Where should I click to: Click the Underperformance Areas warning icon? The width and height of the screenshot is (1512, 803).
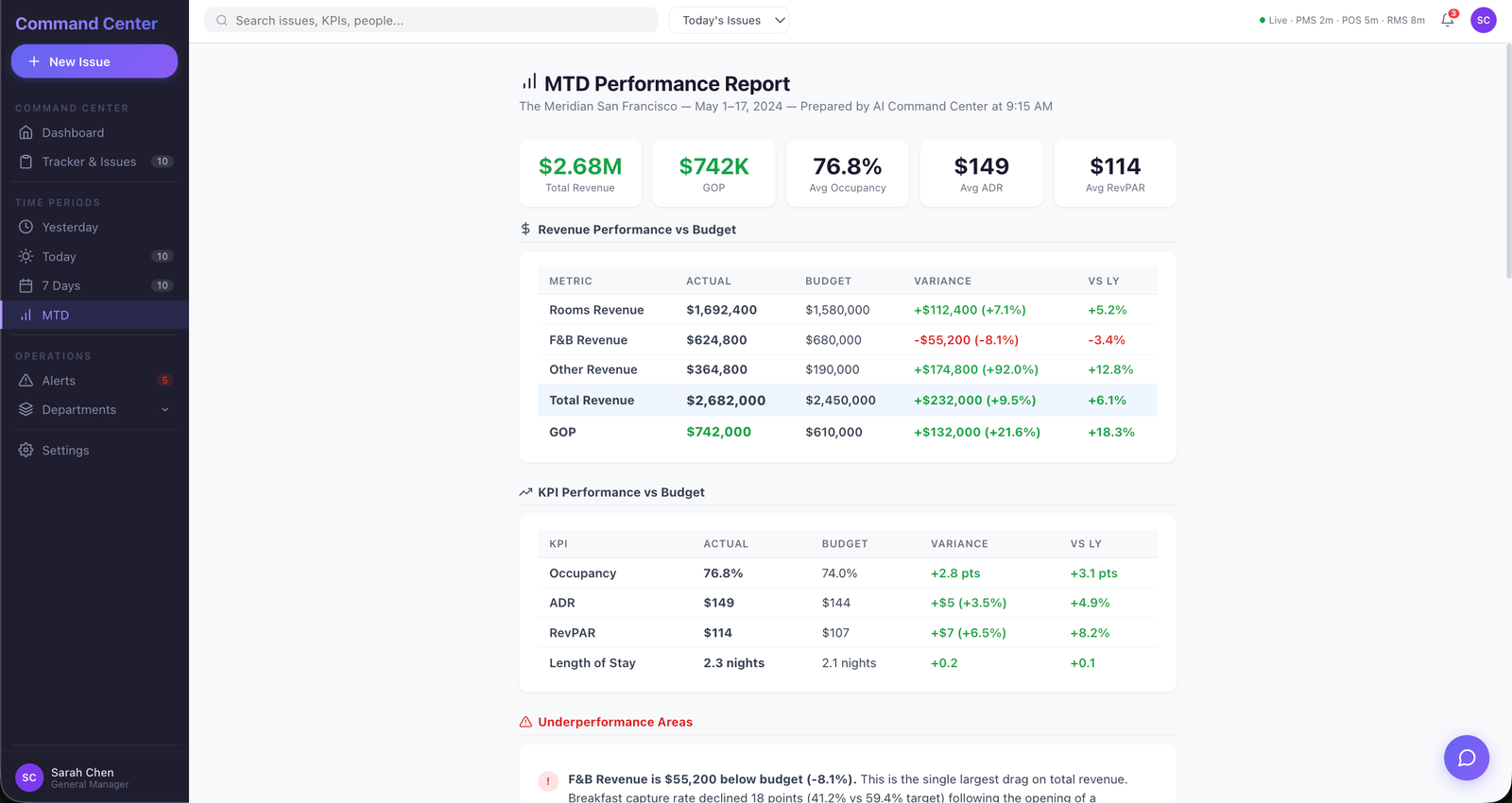click(526, 722)
